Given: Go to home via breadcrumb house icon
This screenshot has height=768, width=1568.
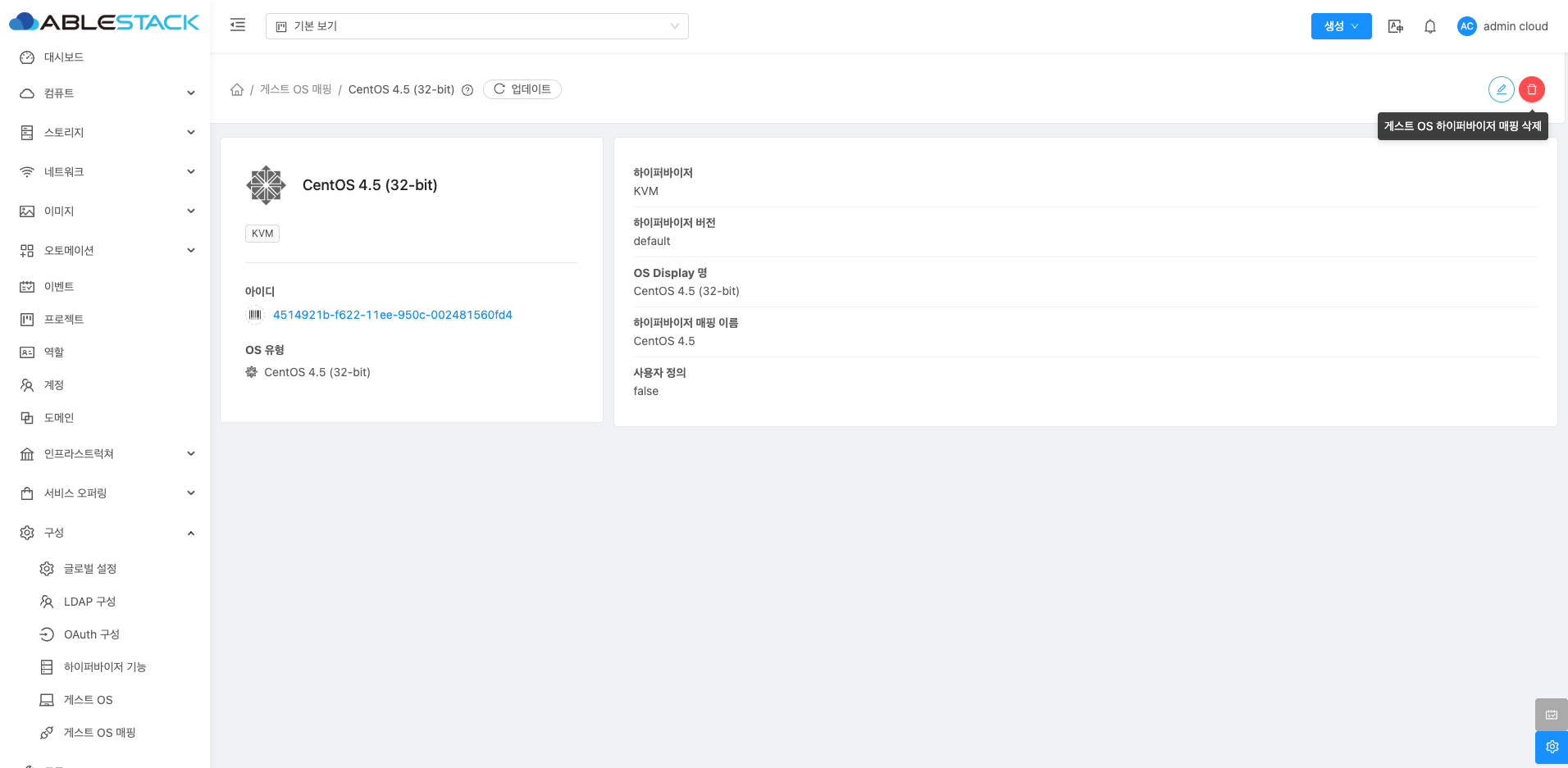Looking at the screenshot, I should (x=237, y=89).
